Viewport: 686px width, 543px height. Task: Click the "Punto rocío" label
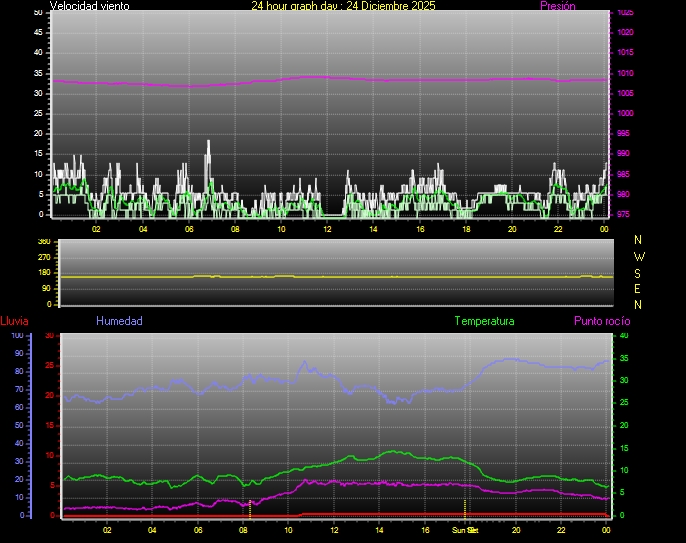[x=602, y=321]
